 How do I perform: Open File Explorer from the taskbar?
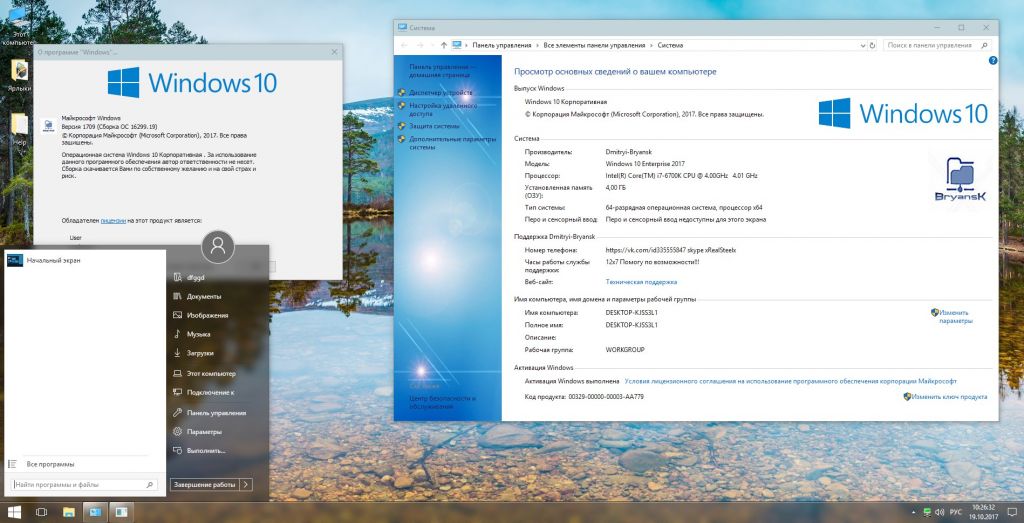click(x=68, y=512)
